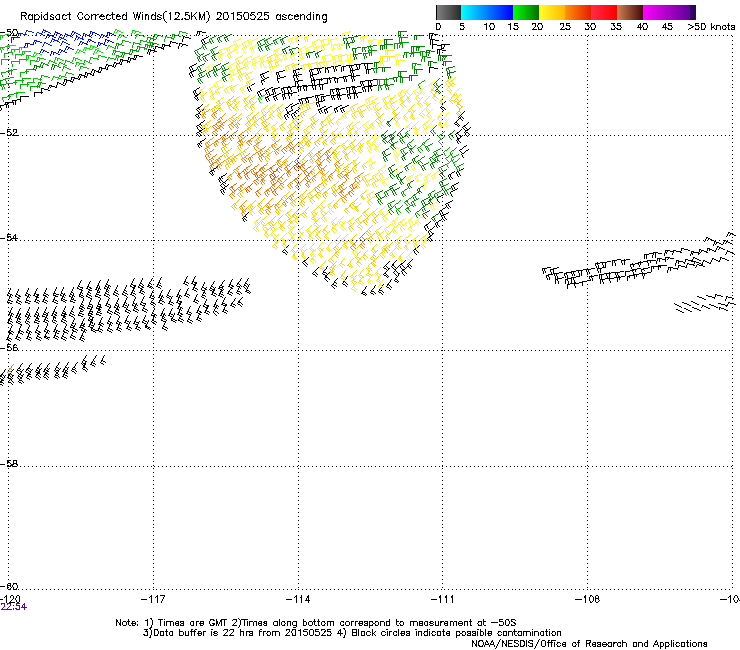
Task: Select the brown 35-40 knots legend swatch
Action: (x=630, y=12)
